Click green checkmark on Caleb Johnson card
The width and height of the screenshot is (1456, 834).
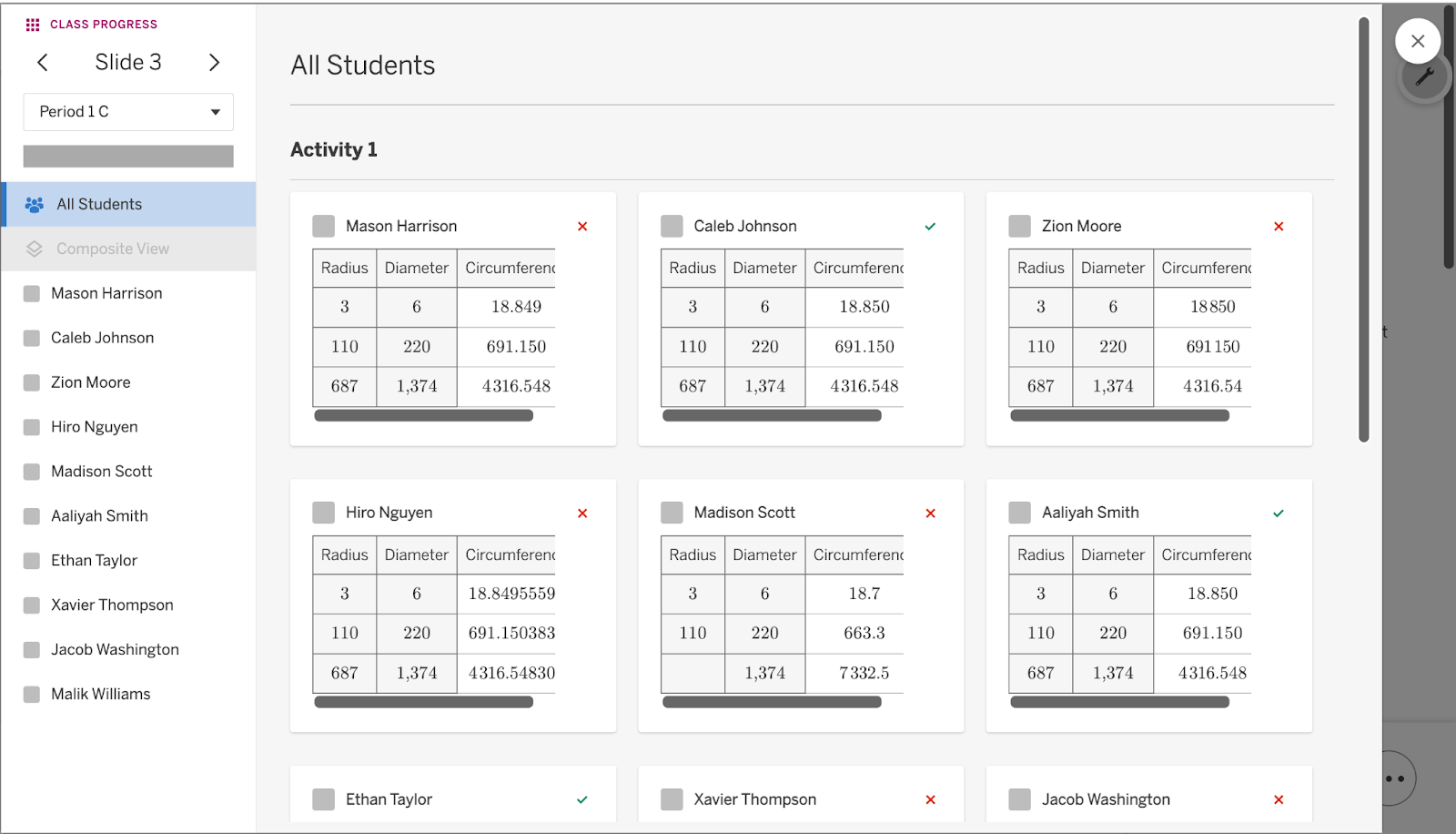point(930,227)
